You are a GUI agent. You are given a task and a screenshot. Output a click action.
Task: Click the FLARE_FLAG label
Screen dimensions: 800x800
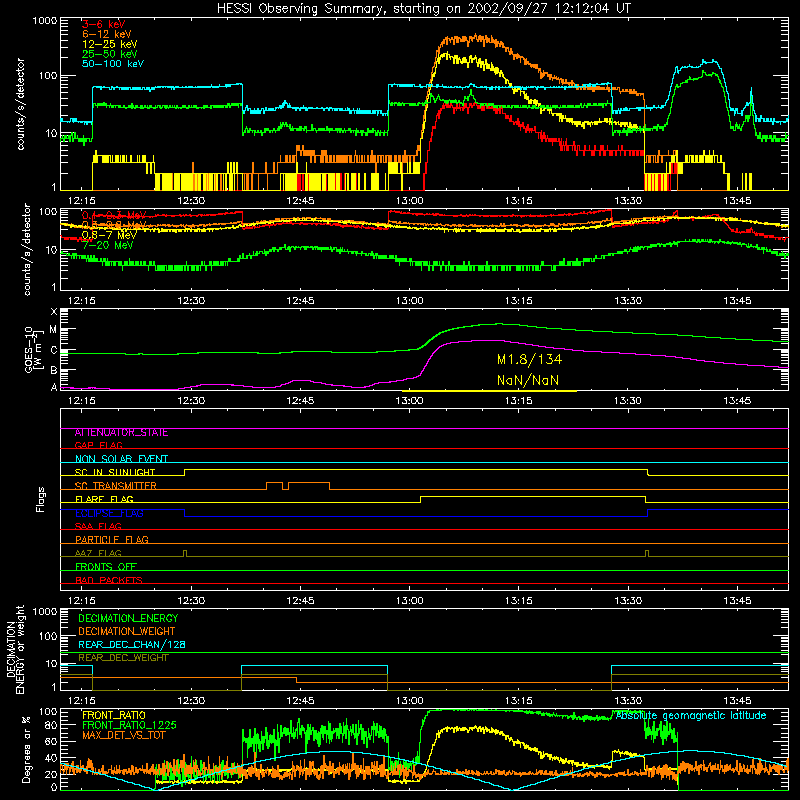coord(104,499)
